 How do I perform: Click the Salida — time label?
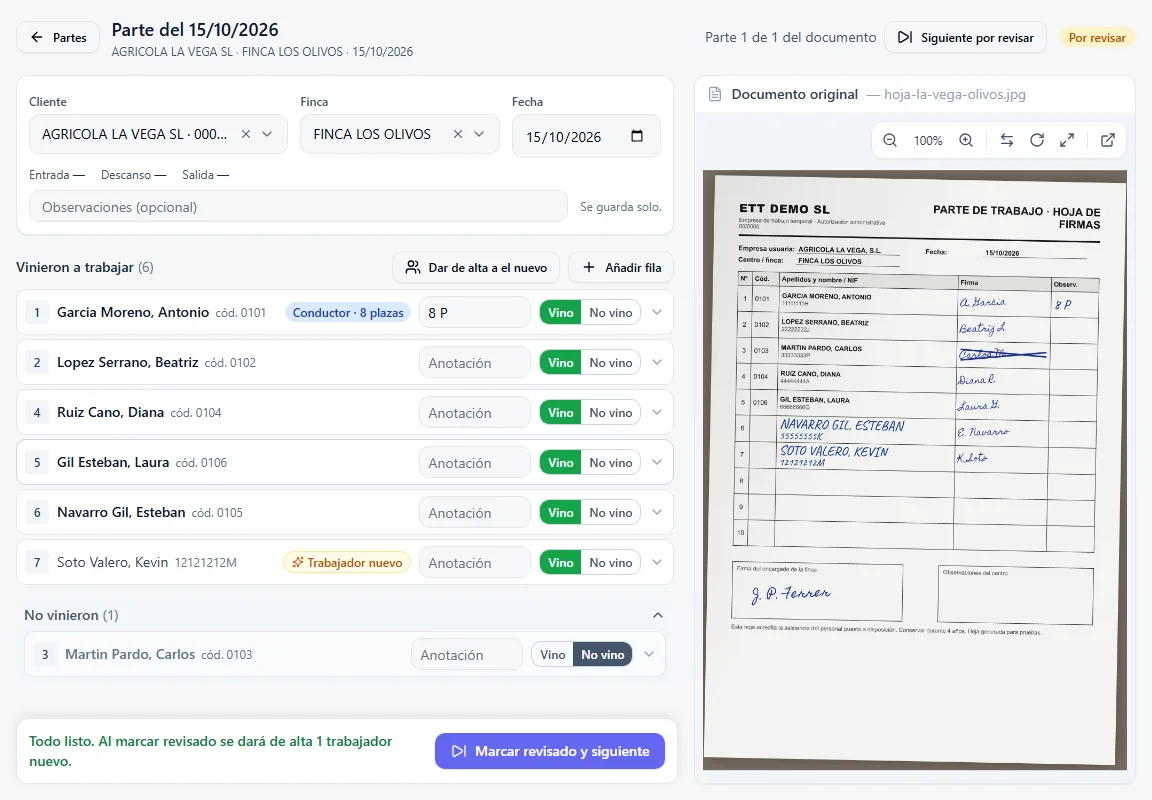pos(205,175)
